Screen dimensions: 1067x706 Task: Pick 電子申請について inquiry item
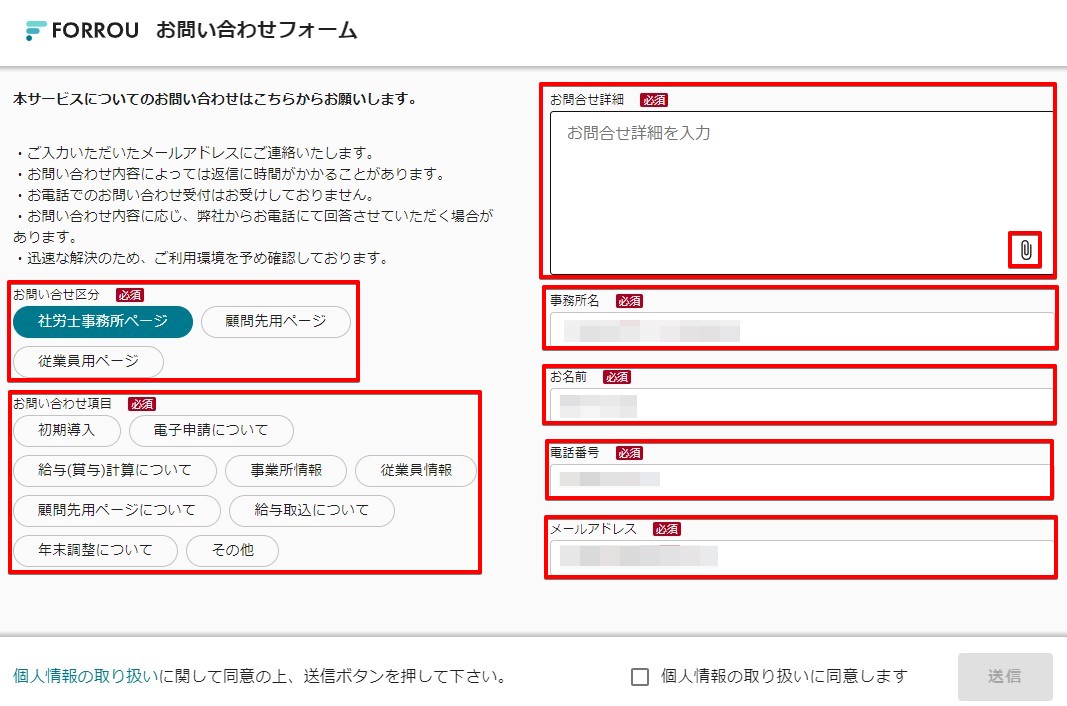(x=211, y=430)
